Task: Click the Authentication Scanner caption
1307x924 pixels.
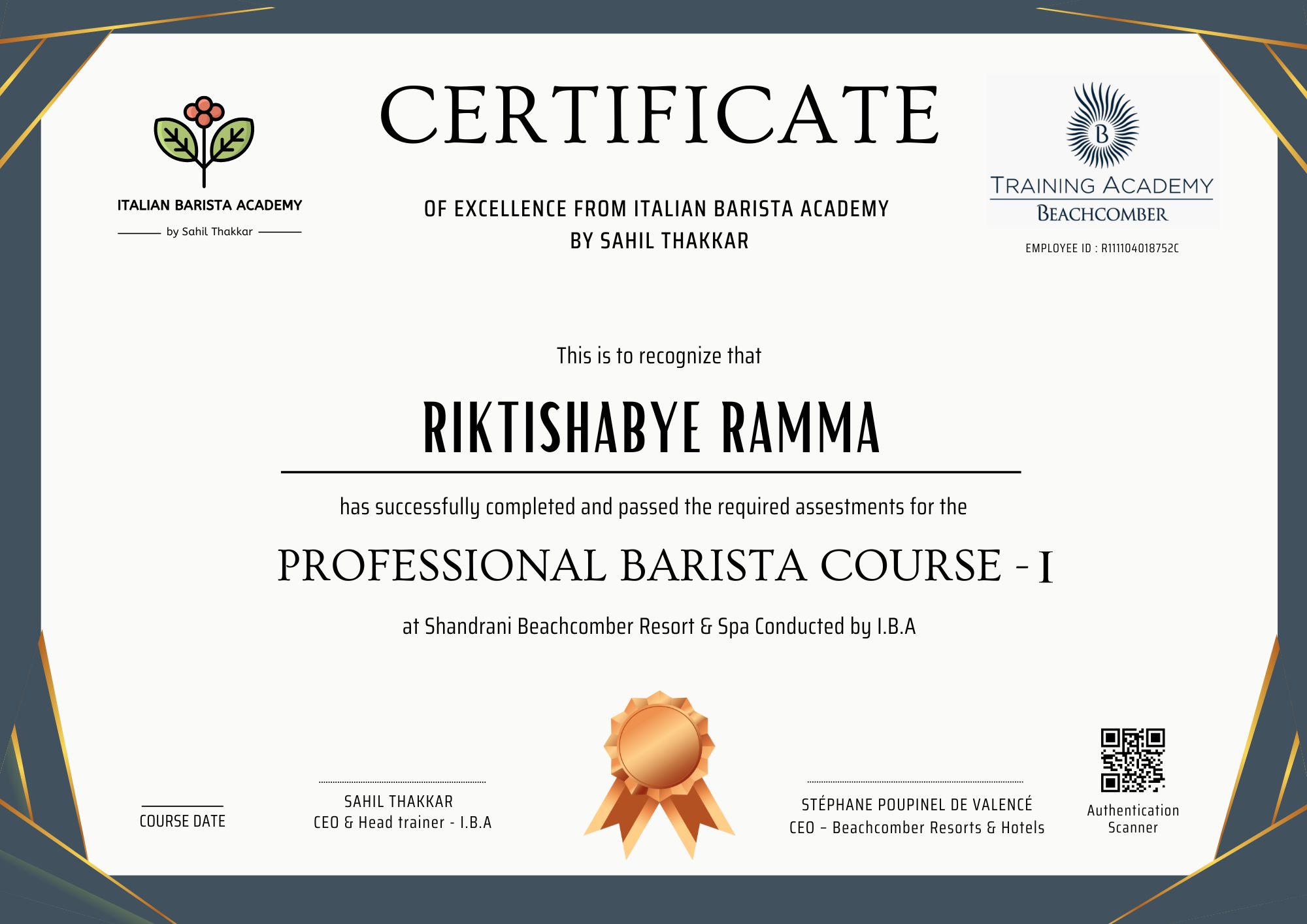Action: tap(1133, 819)
